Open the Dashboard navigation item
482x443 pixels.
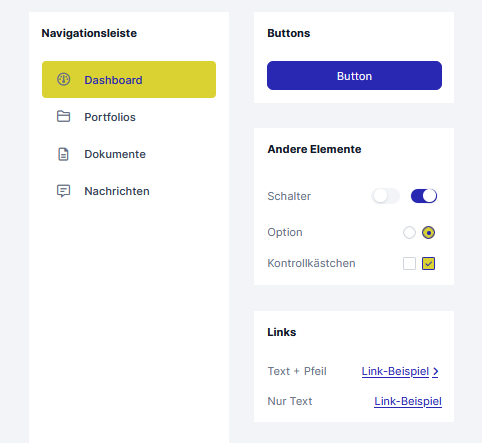point(129,80)
